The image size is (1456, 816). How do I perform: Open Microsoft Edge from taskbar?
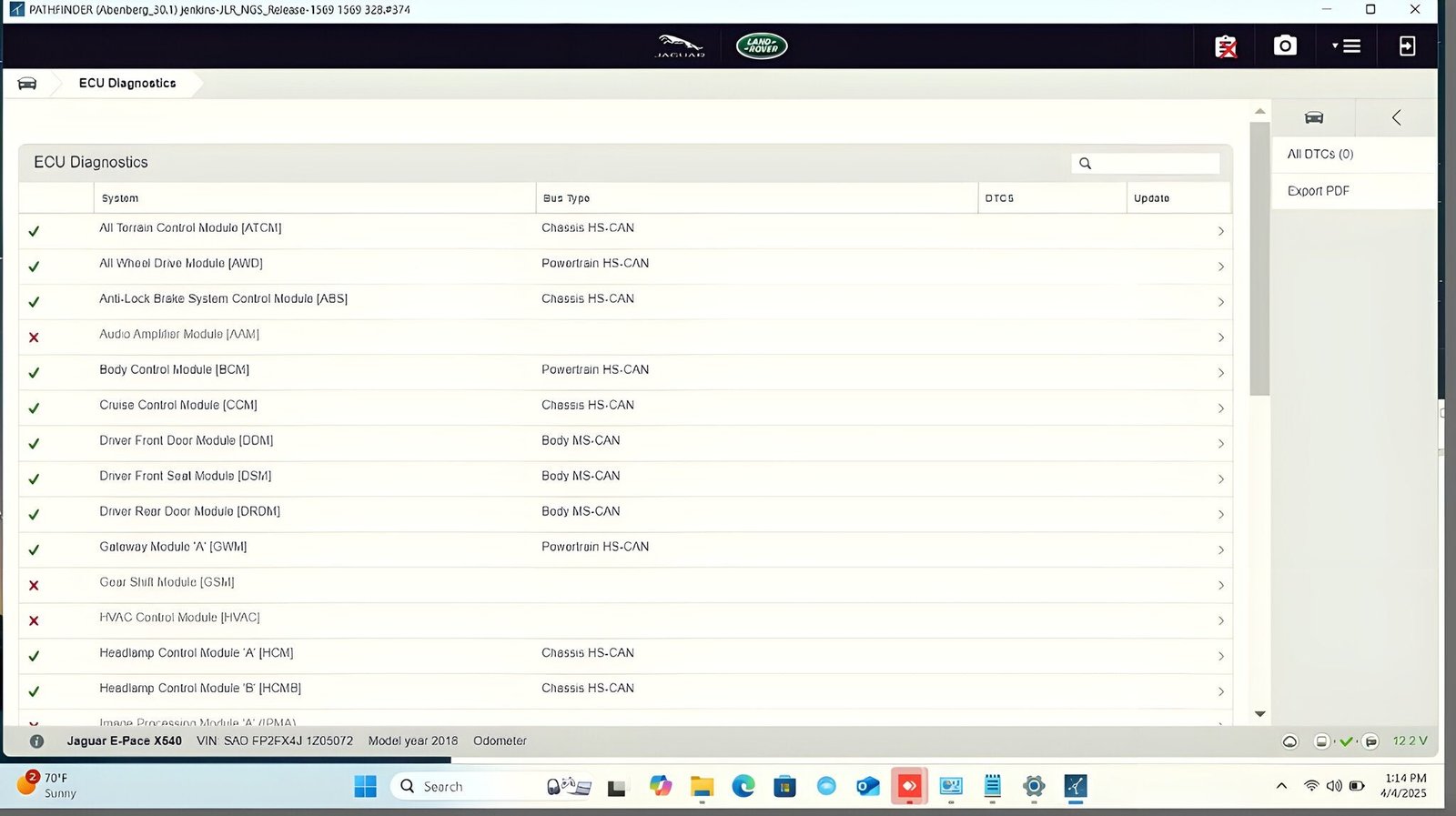pos(743,786)
